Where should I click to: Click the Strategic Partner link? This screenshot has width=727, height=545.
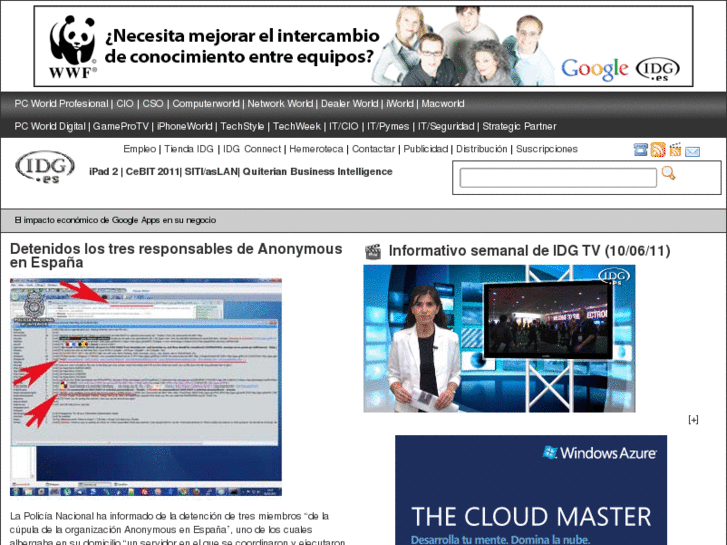519,126
